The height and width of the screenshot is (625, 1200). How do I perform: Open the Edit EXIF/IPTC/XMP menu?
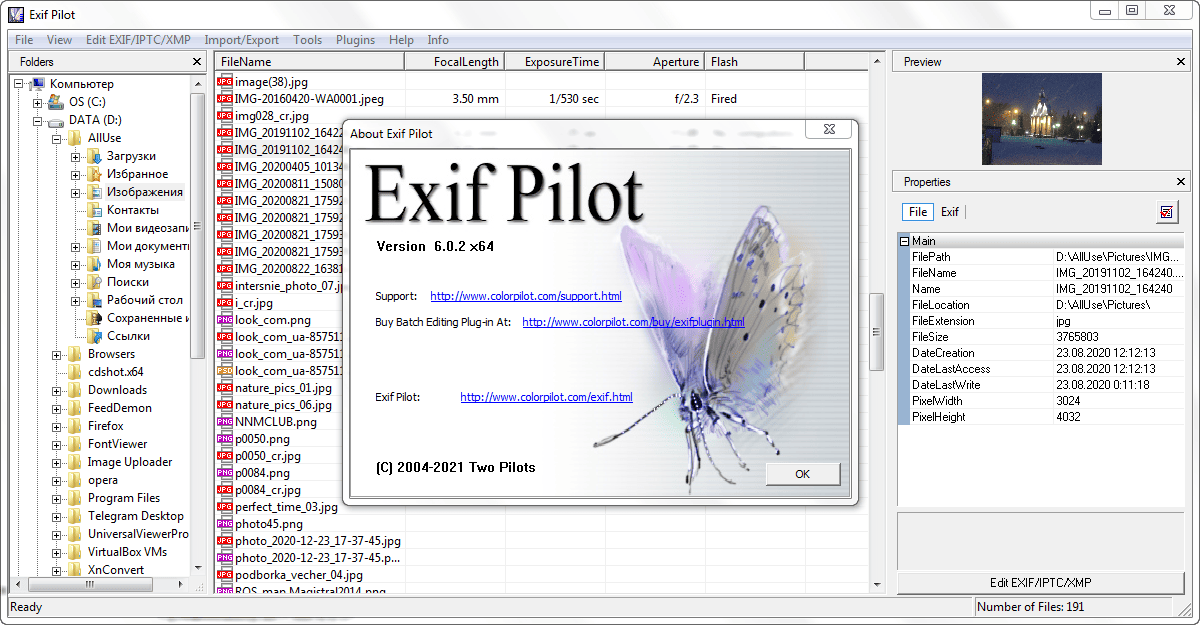137,40
